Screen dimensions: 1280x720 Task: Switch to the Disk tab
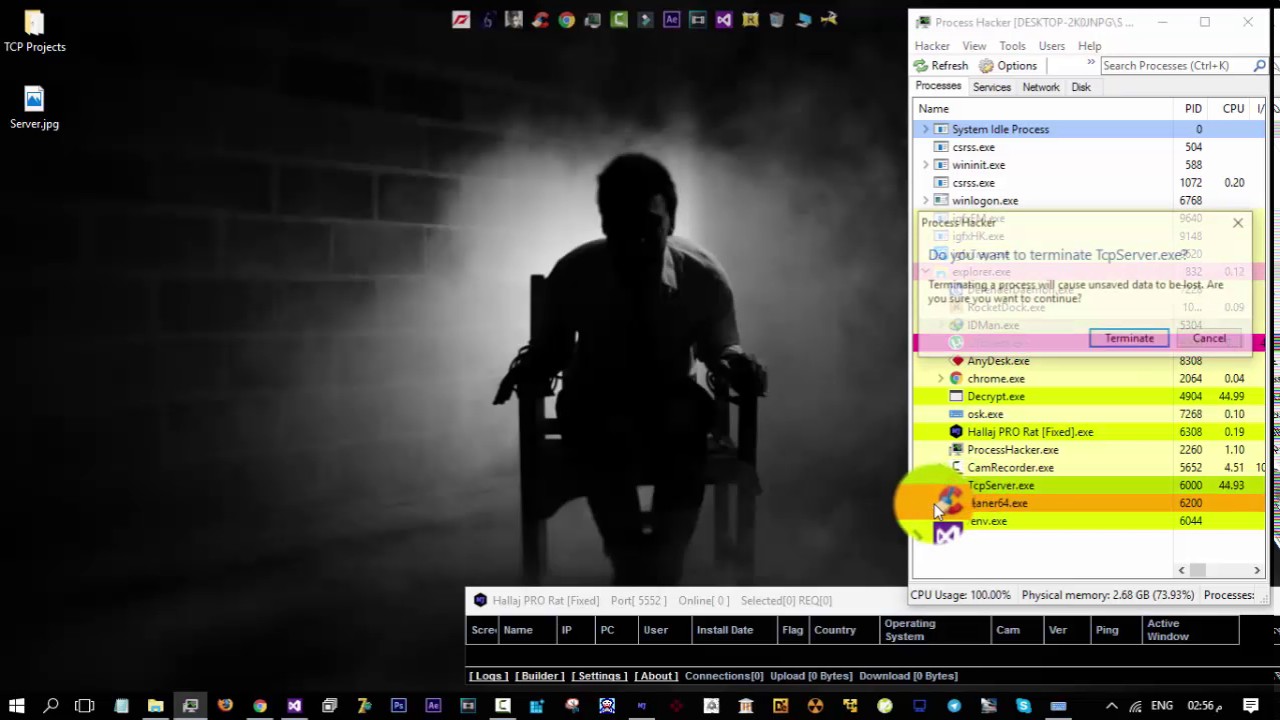[1081, 87]
